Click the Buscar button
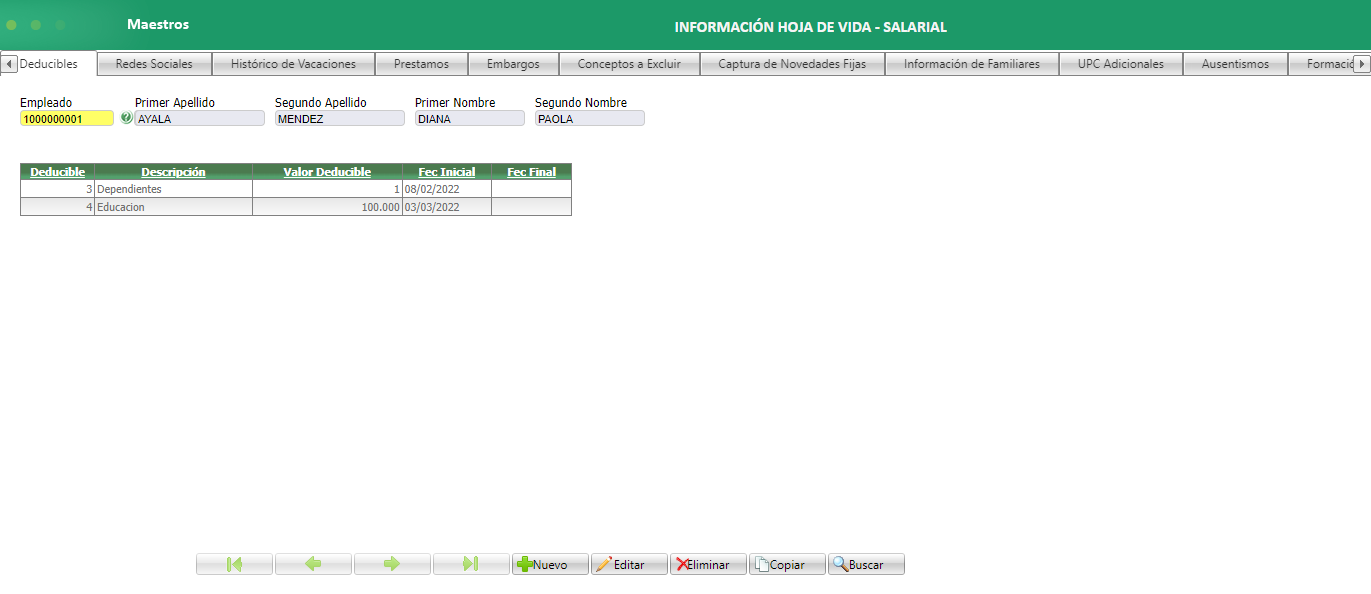 click(x=866, y=564)
